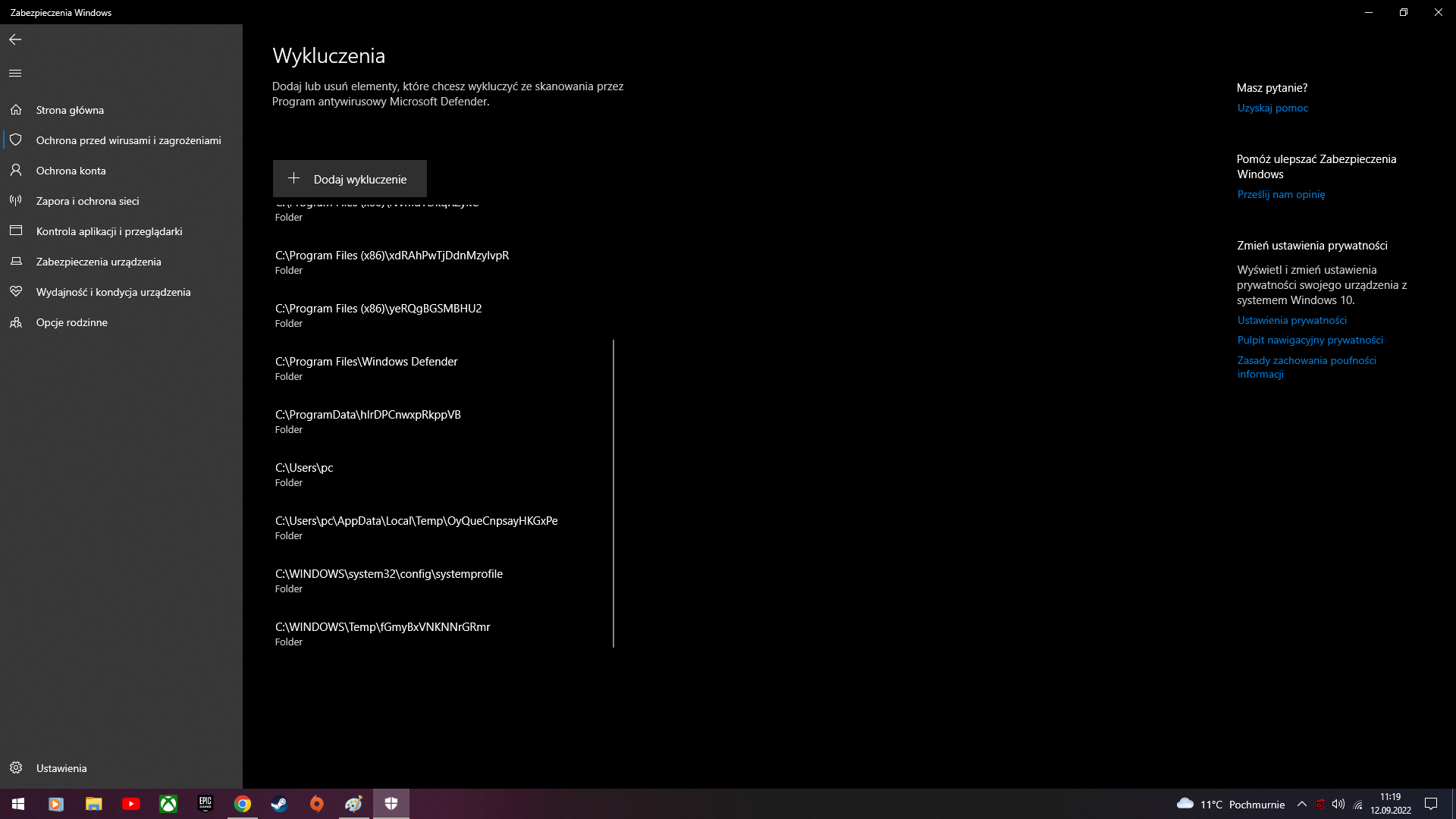Click the window icon for Kontrola aplikacji
The height and width of the screenshot is (819, 1456).
[x=16, y=231]
